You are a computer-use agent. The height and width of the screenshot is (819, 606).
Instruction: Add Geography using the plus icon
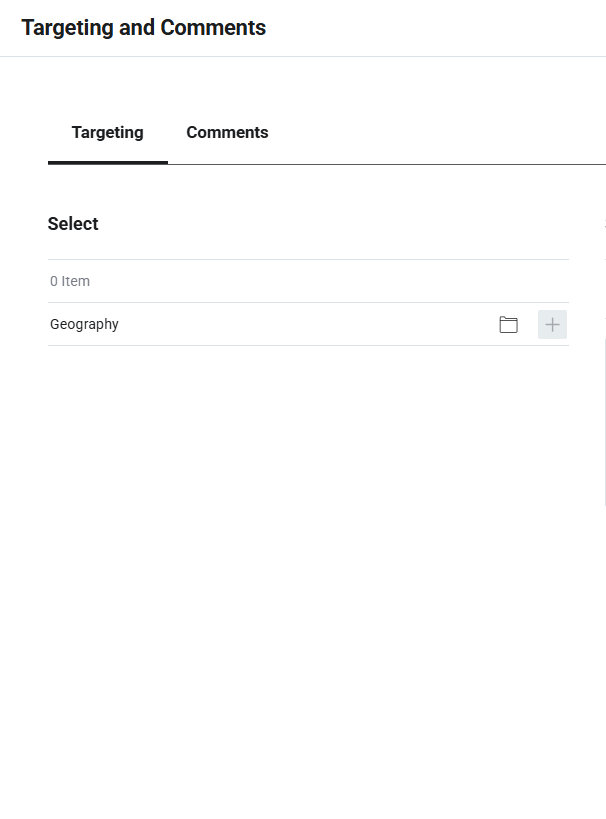(552, 325)
